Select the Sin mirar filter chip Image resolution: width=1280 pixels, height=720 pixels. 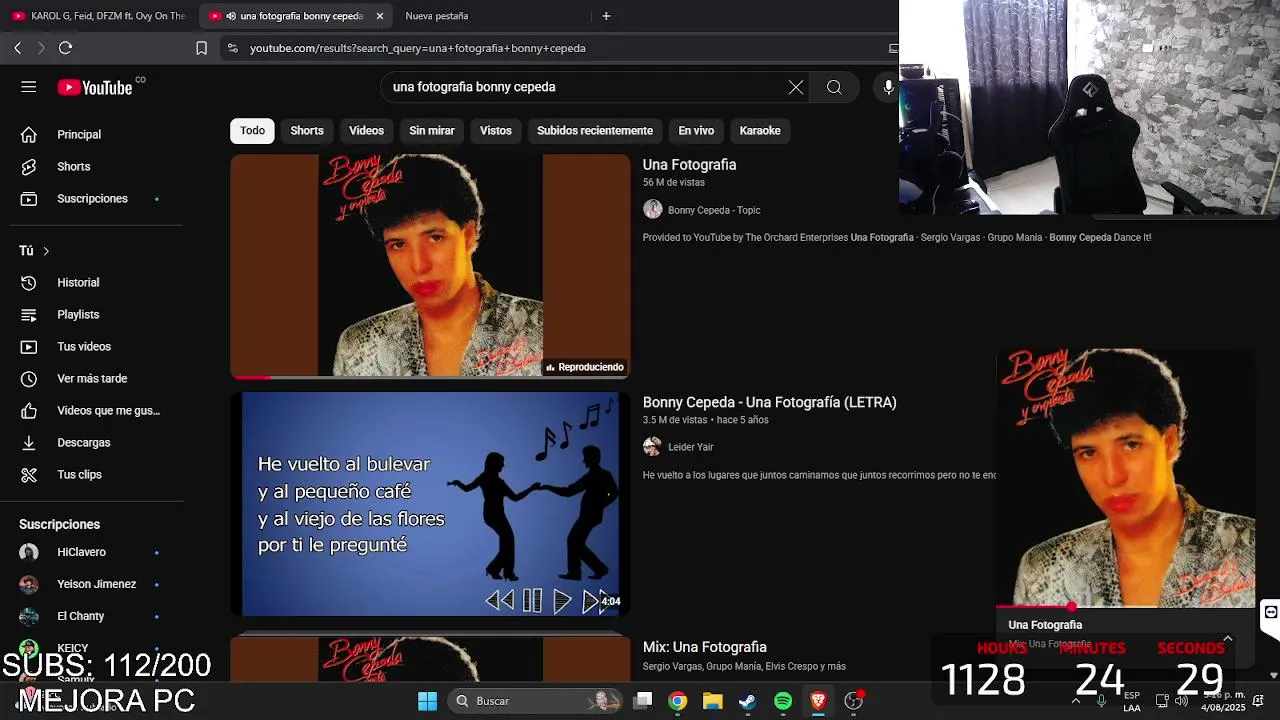tap(432, 131)
